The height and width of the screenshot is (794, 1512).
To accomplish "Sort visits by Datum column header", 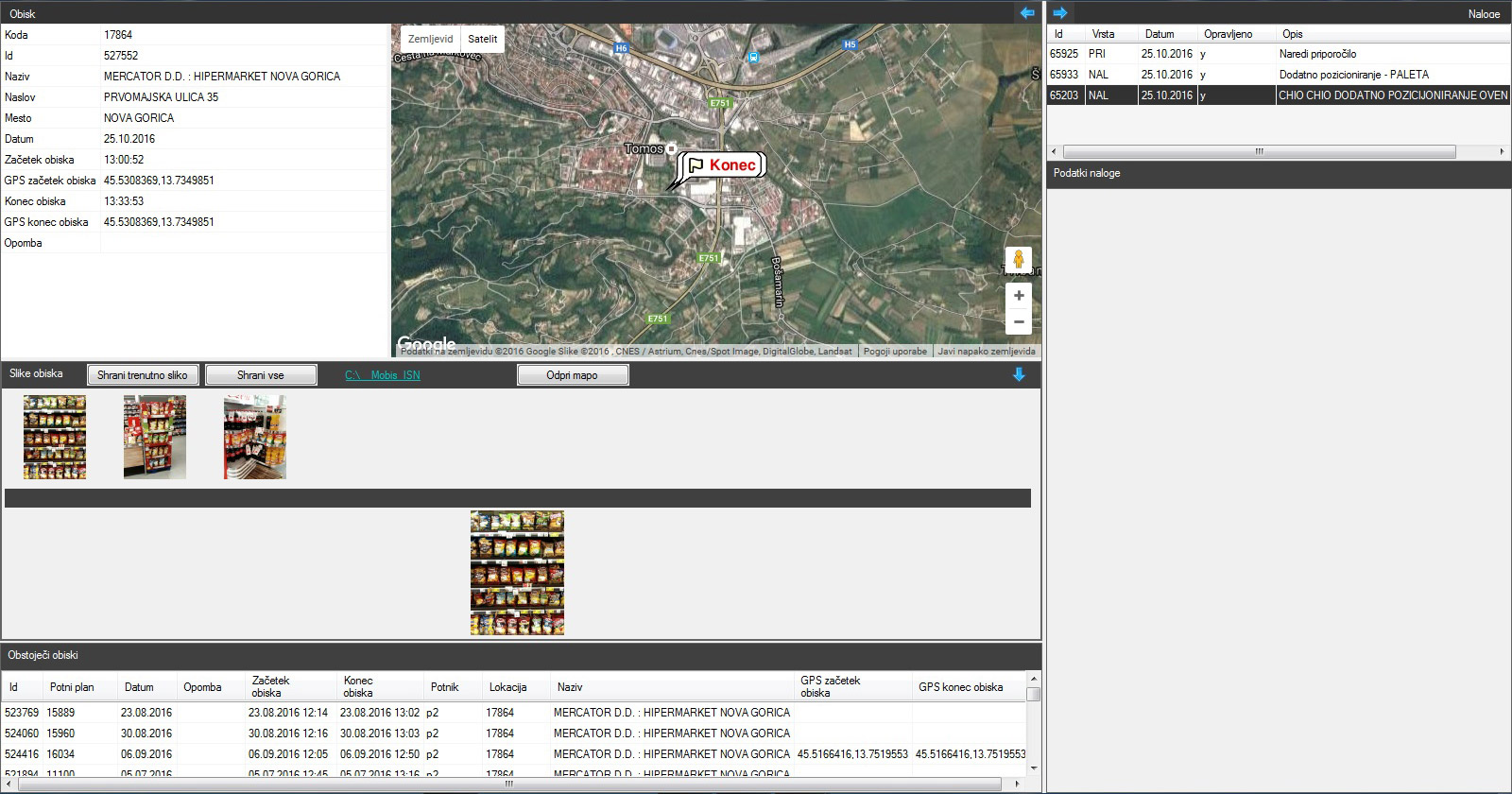I will click(x=139, y=687).
